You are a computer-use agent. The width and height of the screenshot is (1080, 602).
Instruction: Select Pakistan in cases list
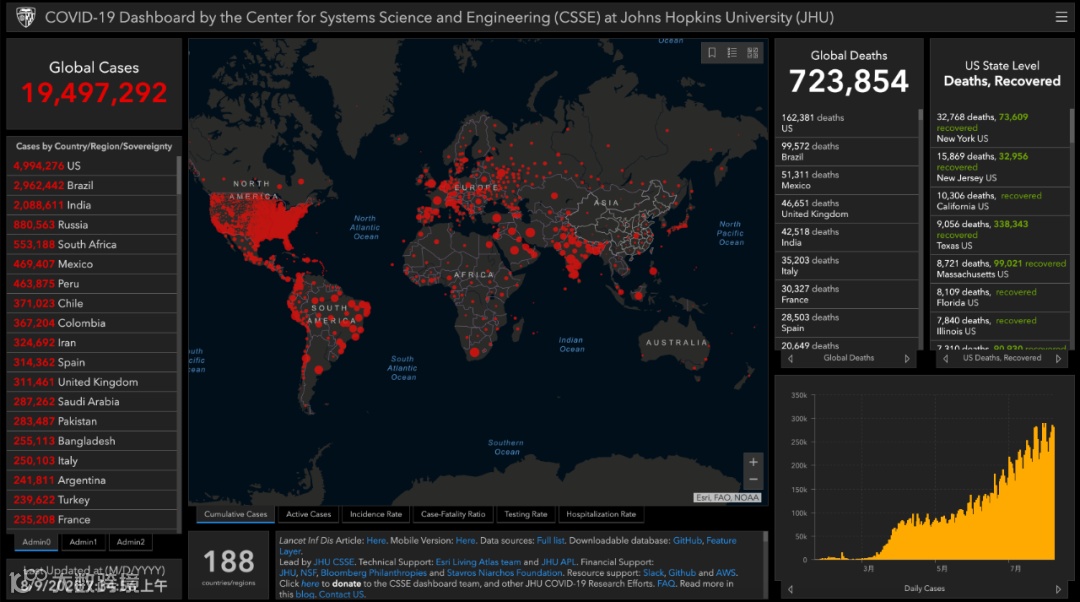pyautogui.click(x=93, y=421)
